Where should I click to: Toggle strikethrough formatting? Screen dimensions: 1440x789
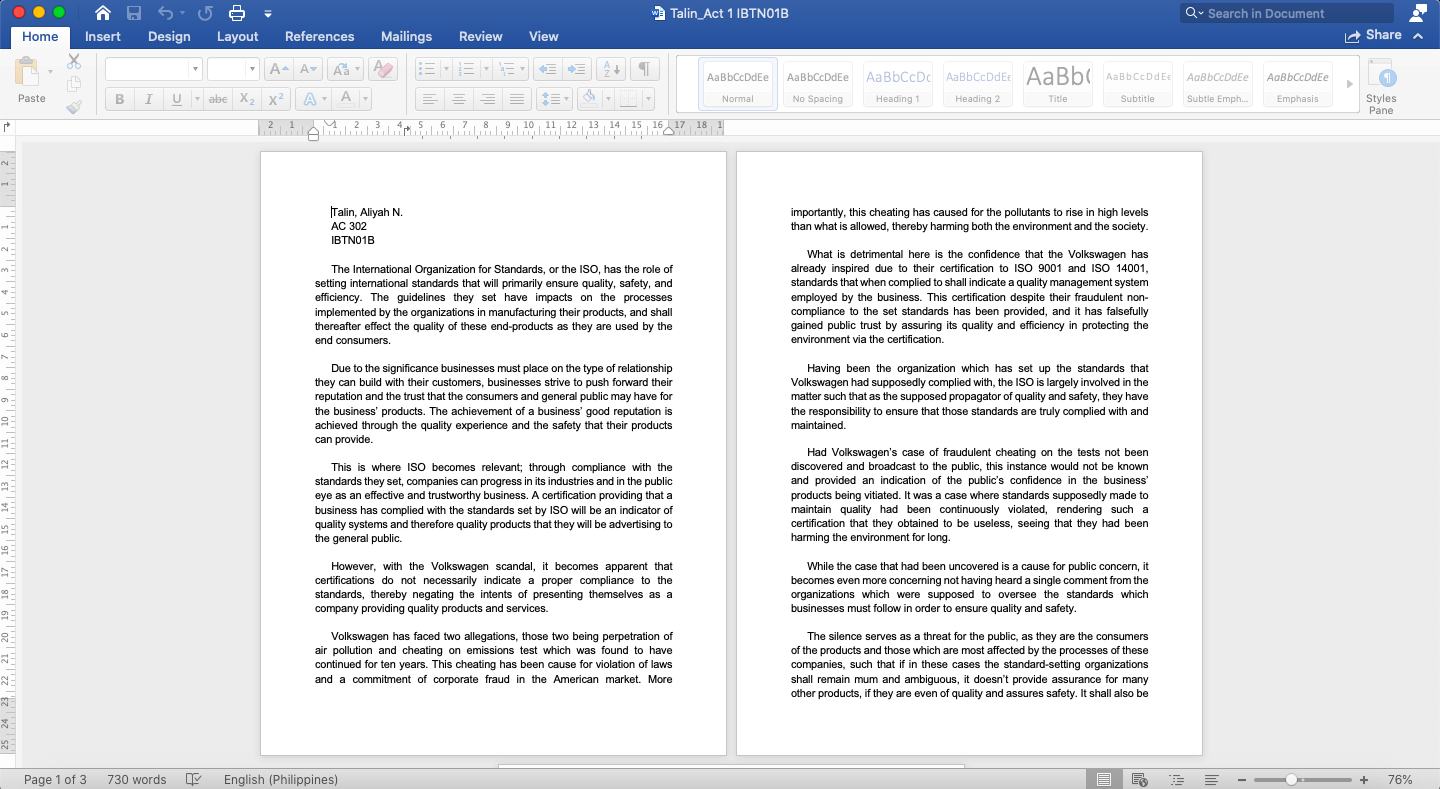coord(218,99)
